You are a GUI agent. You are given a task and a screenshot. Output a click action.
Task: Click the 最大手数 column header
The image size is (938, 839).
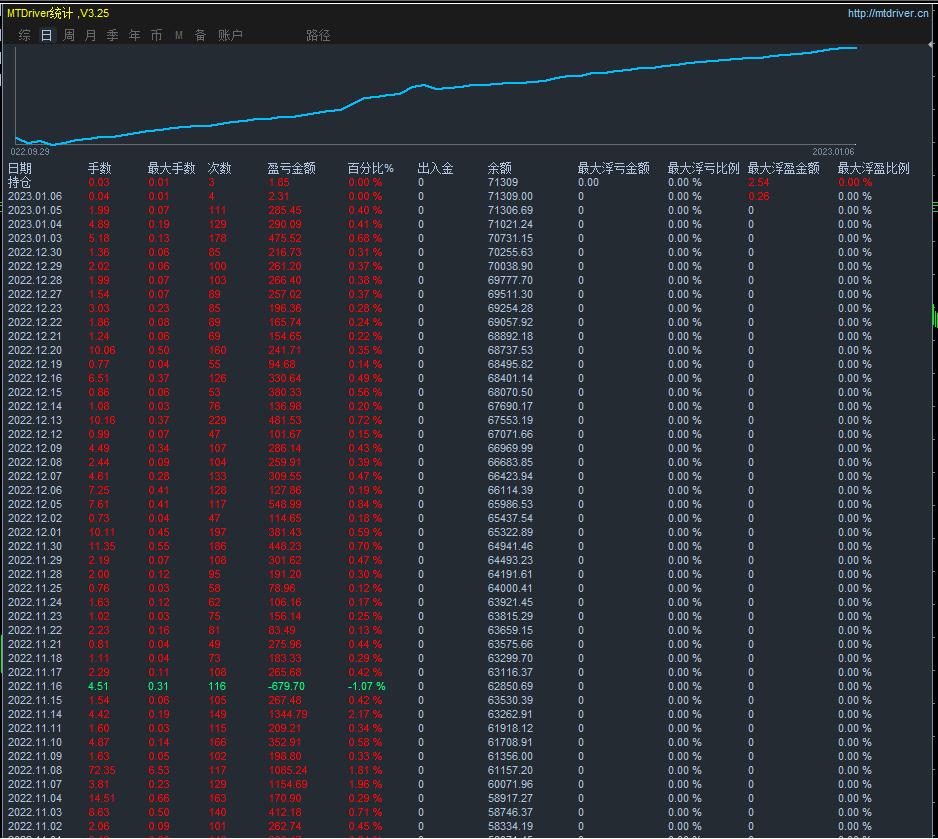(x=172, y=169)
